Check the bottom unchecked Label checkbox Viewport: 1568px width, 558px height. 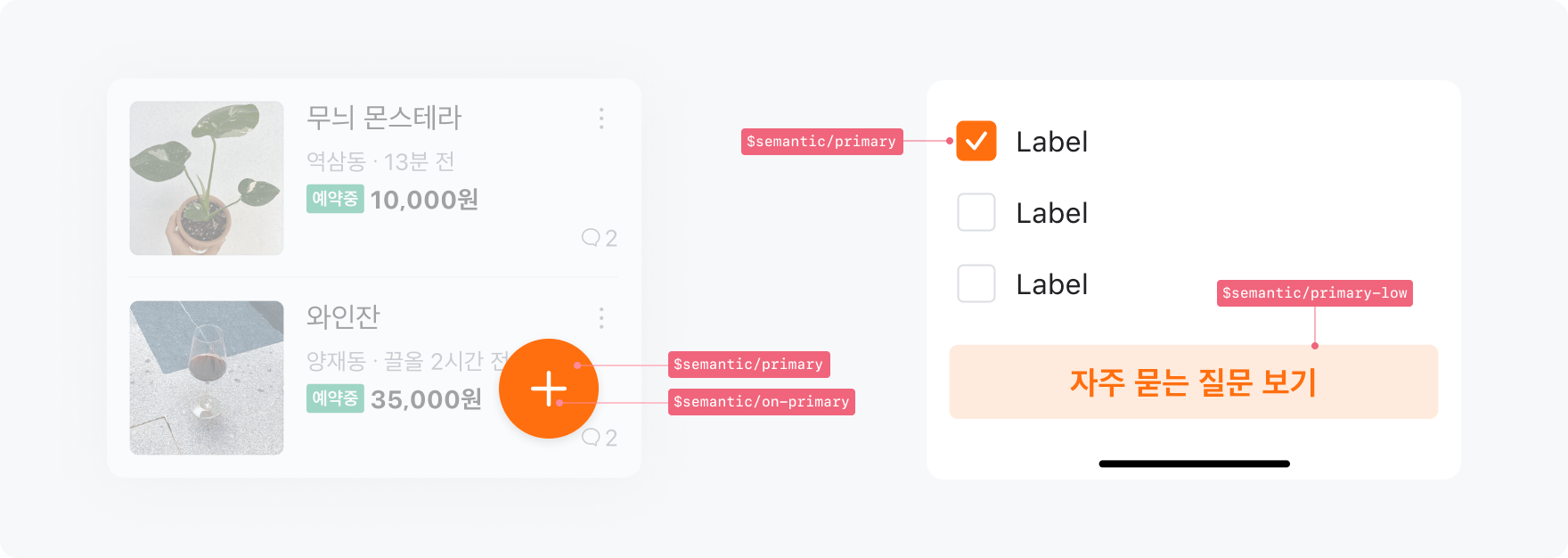(976, 284)
